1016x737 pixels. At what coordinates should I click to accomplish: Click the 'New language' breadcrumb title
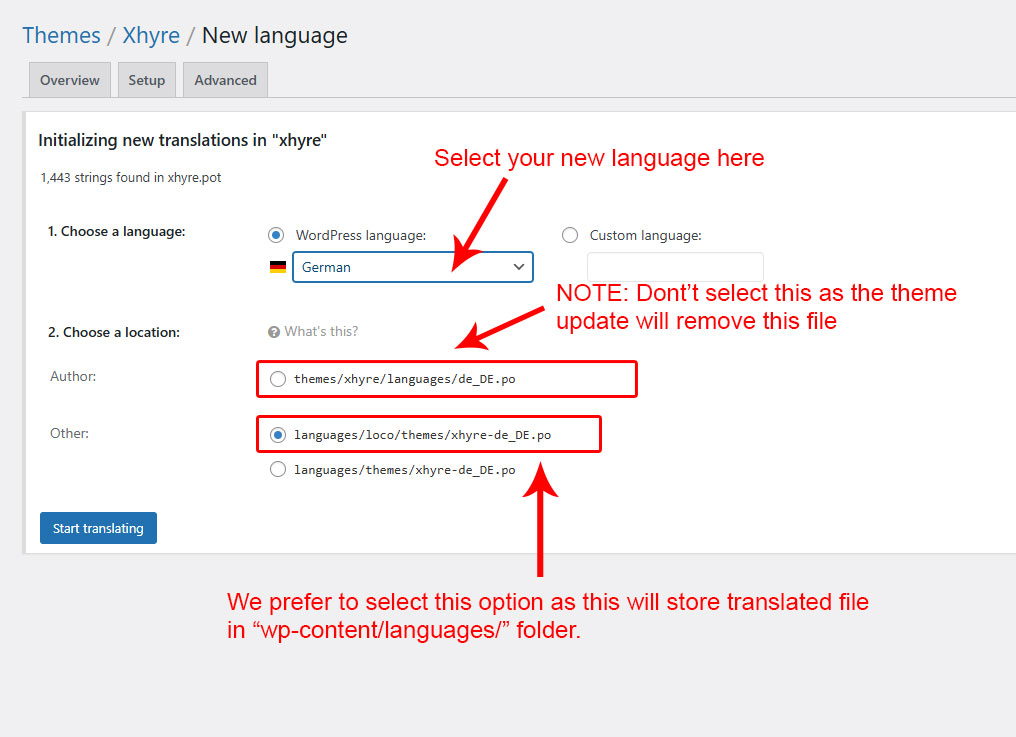275,36
